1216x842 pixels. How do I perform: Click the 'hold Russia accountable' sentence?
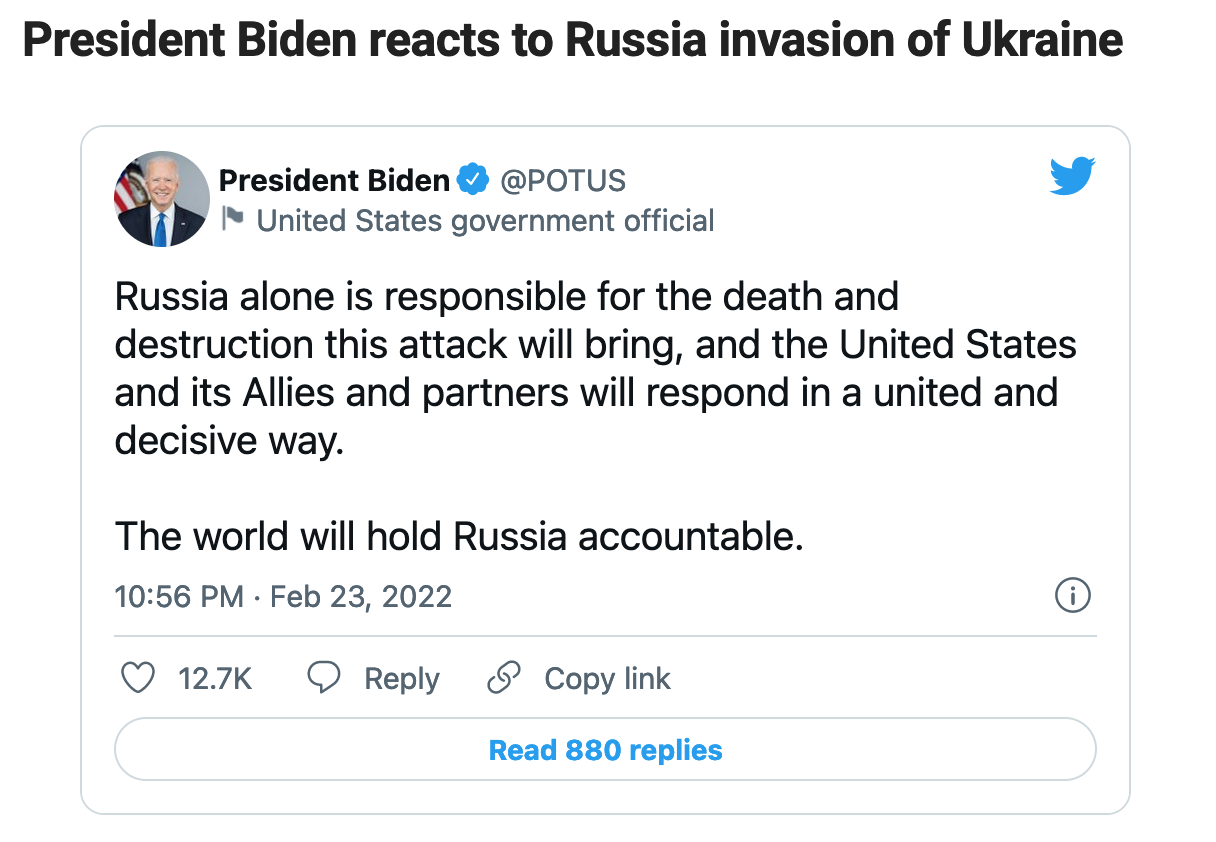coord(459,537)
